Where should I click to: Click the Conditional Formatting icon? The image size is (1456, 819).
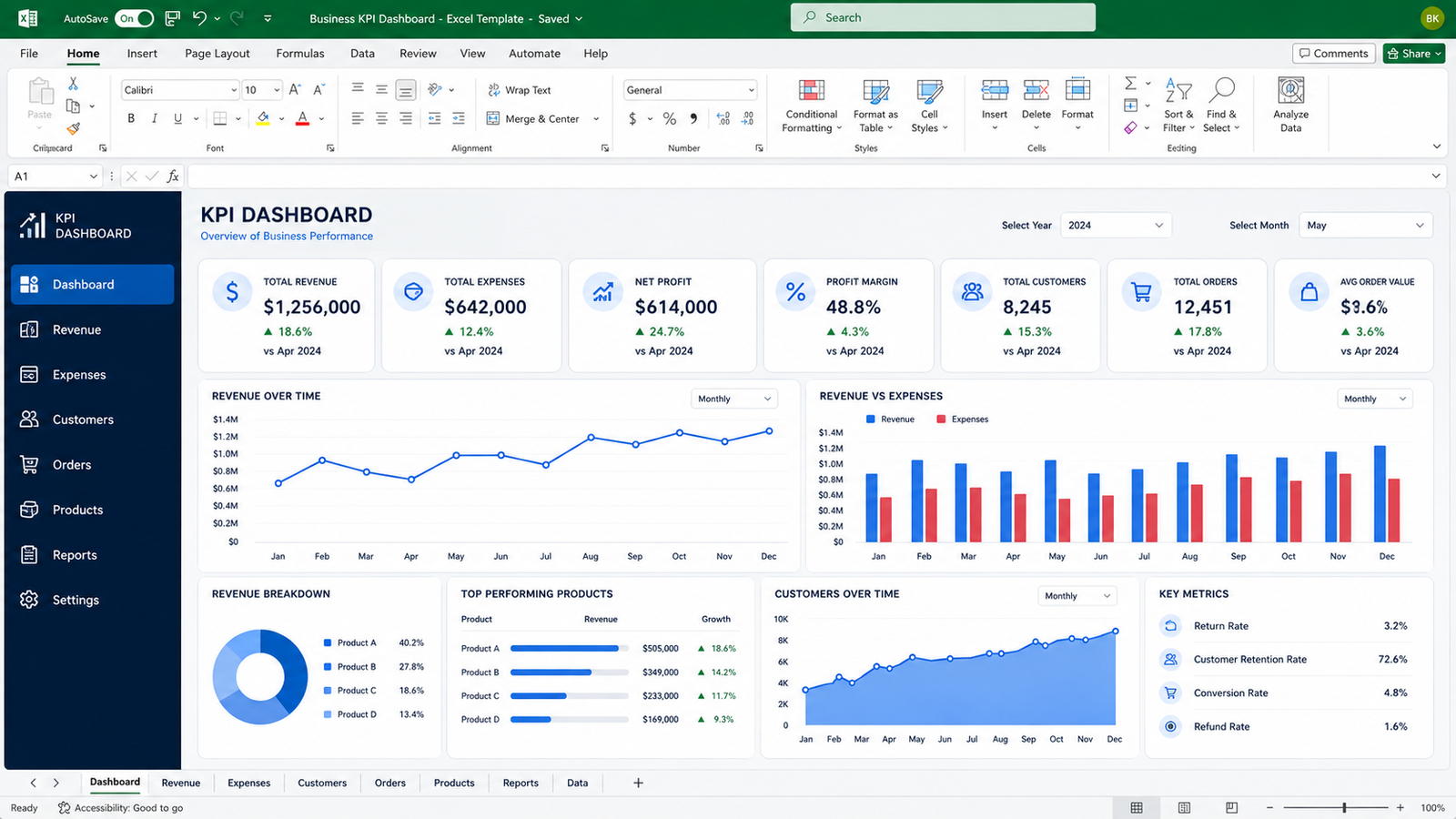click(811, 91)
